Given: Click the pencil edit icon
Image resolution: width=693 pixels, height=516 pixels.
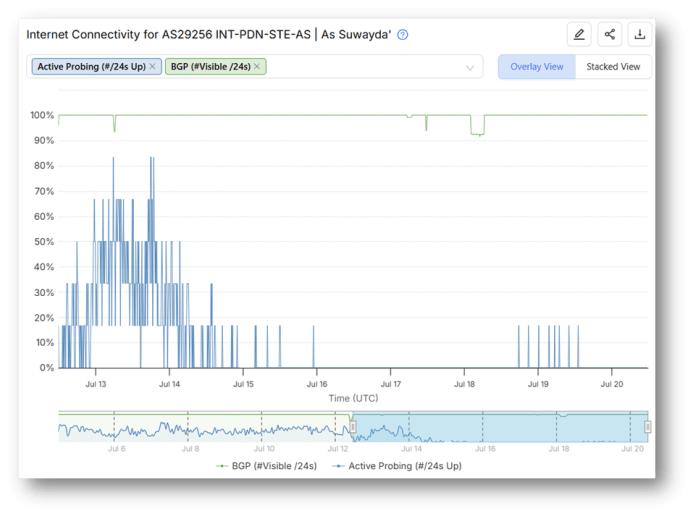Looking at the screenshot, I should pos(579,34).
